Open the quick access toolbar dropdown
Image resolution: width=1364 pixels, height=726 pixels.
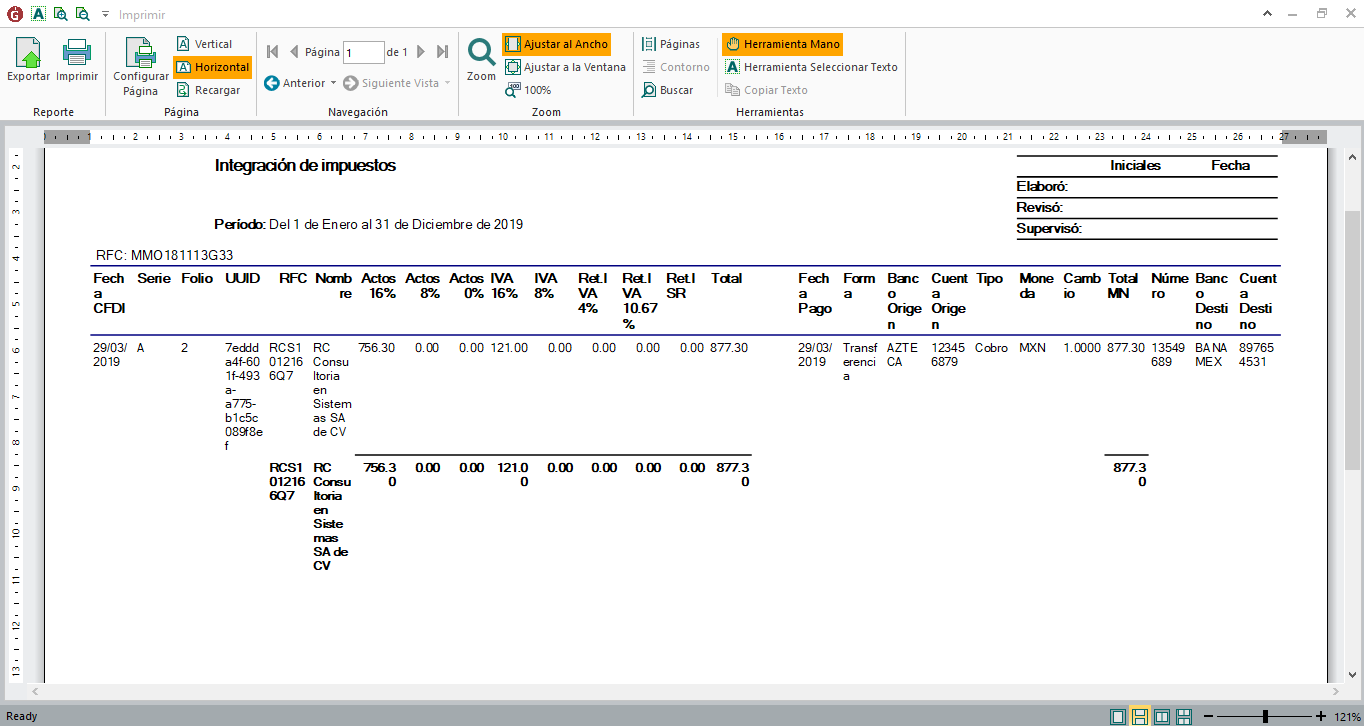pyautogui.click(x=105, y=15)
